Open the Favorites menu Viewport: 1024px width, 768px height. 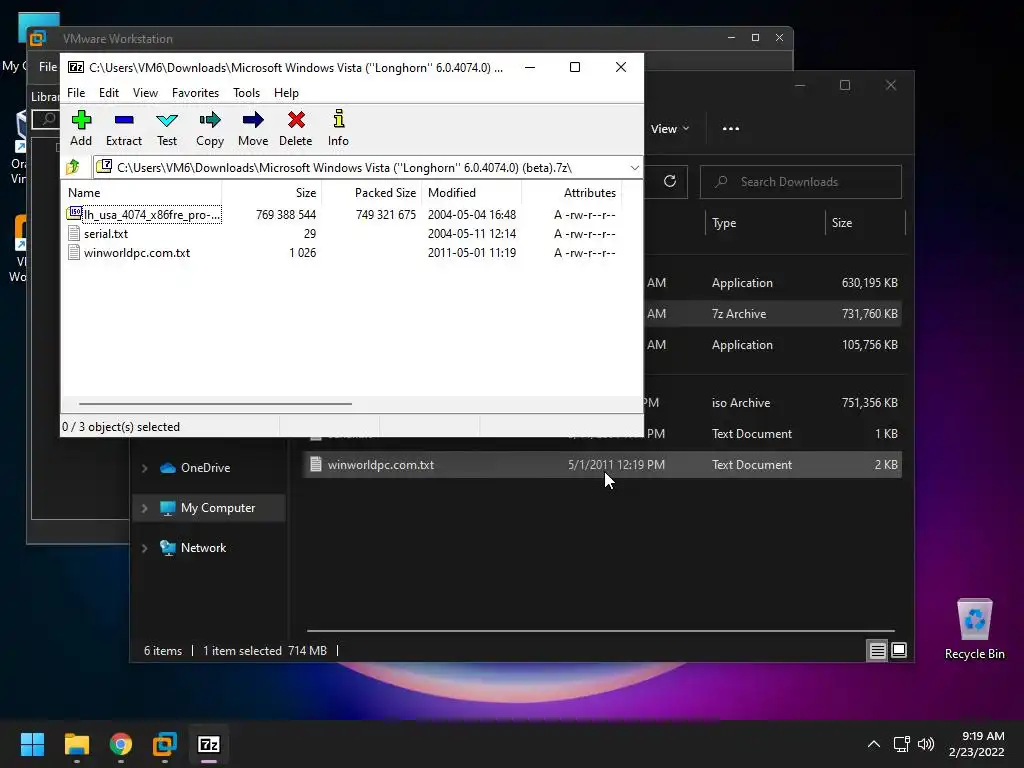(x=195, y=93)
